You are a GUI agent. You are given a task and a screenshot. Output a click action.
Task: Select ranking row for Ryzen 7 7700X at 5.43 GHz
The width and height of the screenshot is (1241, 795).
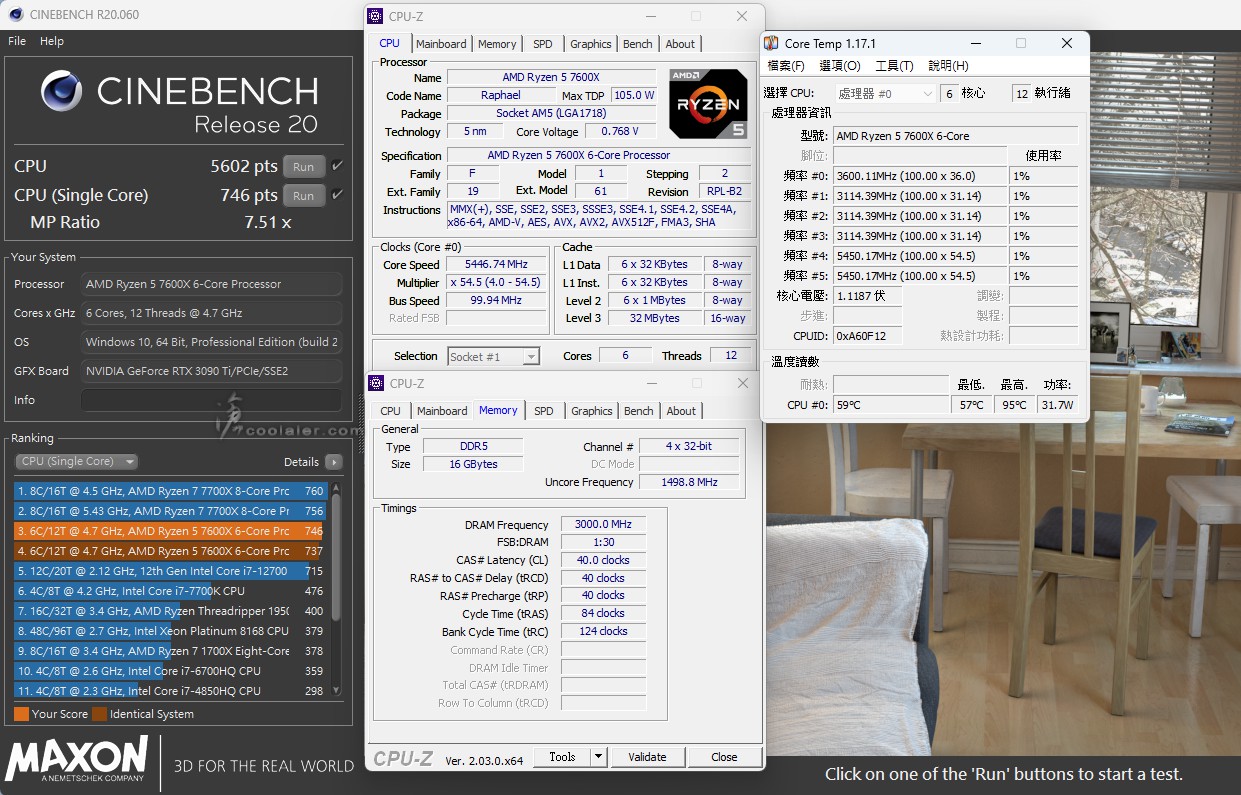[x=170, y=511]
